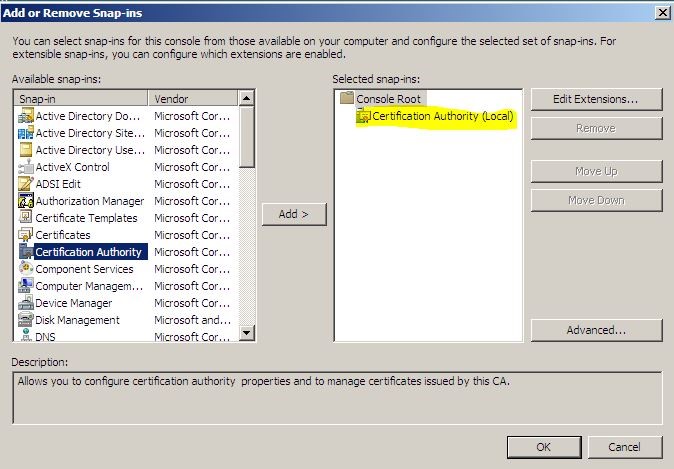Click the Certification Authority icon in available list

[26, 252]
